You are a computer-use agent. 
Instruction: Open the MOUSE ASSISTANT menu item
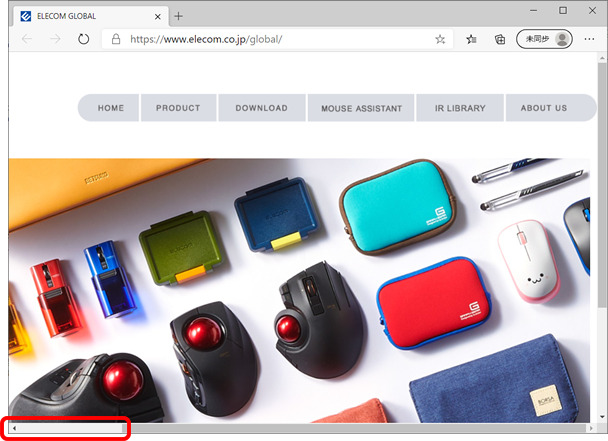click(361, 108)
